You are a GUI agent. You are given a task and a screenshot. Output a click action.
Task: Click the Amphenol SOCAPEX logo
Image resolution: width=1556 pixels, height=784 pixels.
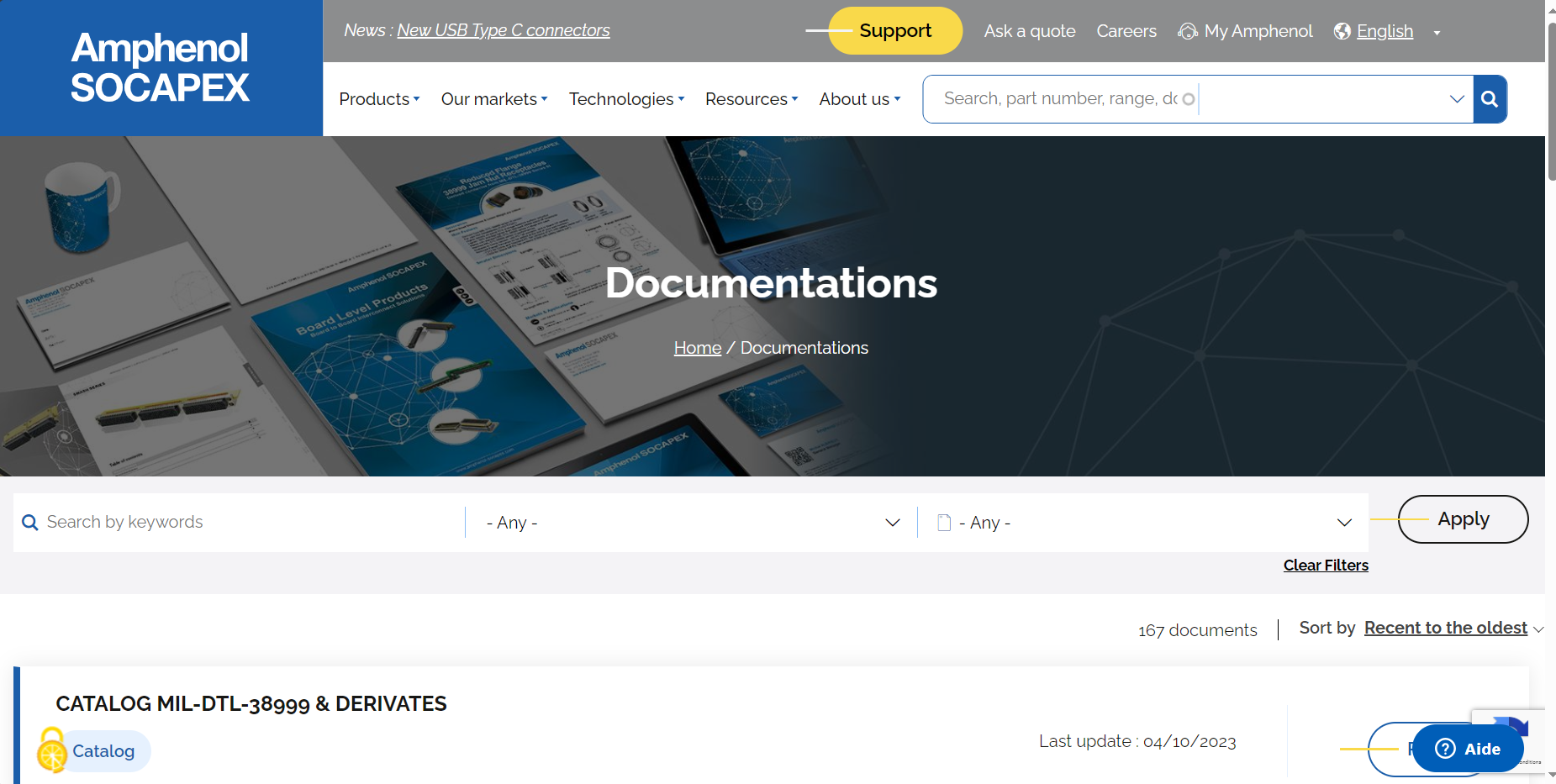click(160, 67)
